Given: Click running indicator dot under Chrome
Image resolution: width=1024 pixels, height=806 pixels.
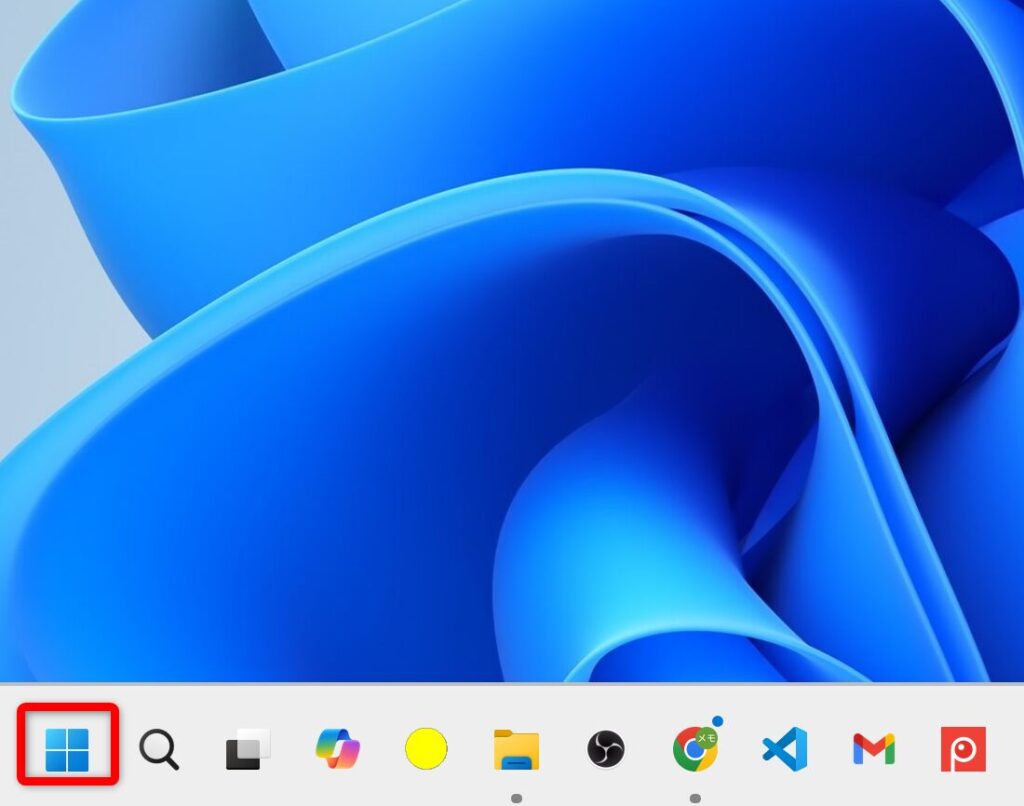Looking at the screenshot, I should (695, 798).
